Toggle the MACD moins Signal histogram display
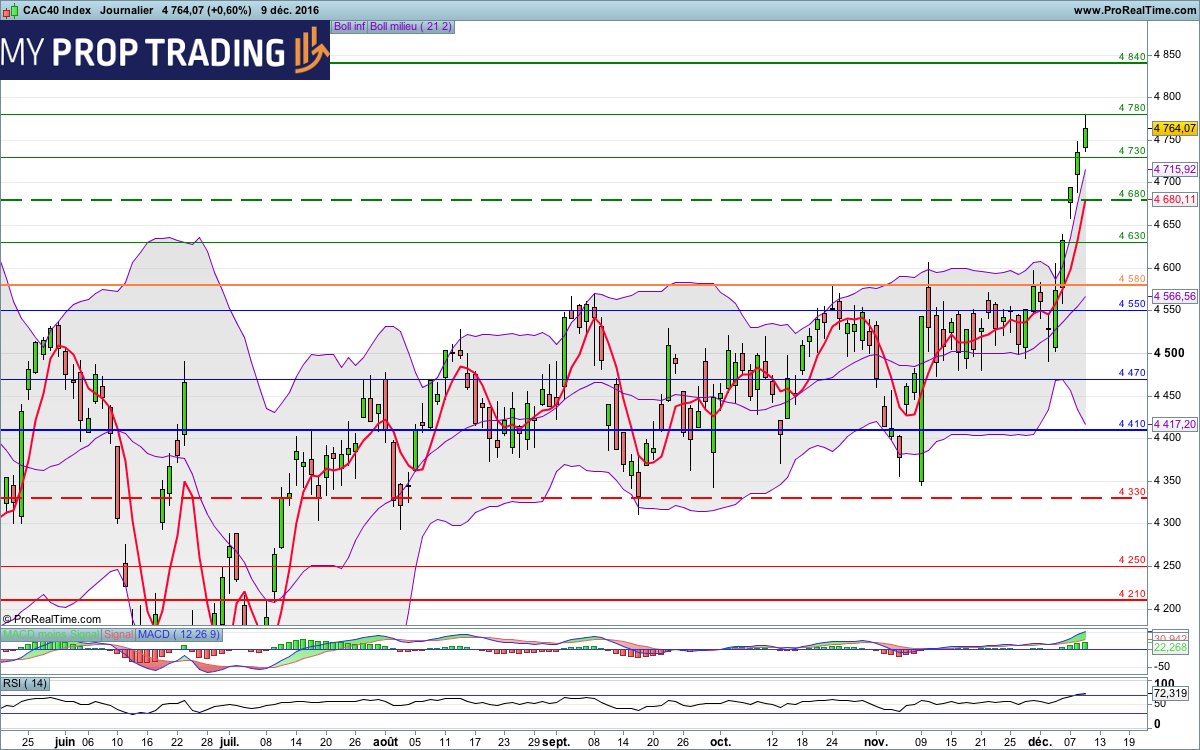Image resolution: width=1200 pixels, height=750 pixels. click(52, 634)
